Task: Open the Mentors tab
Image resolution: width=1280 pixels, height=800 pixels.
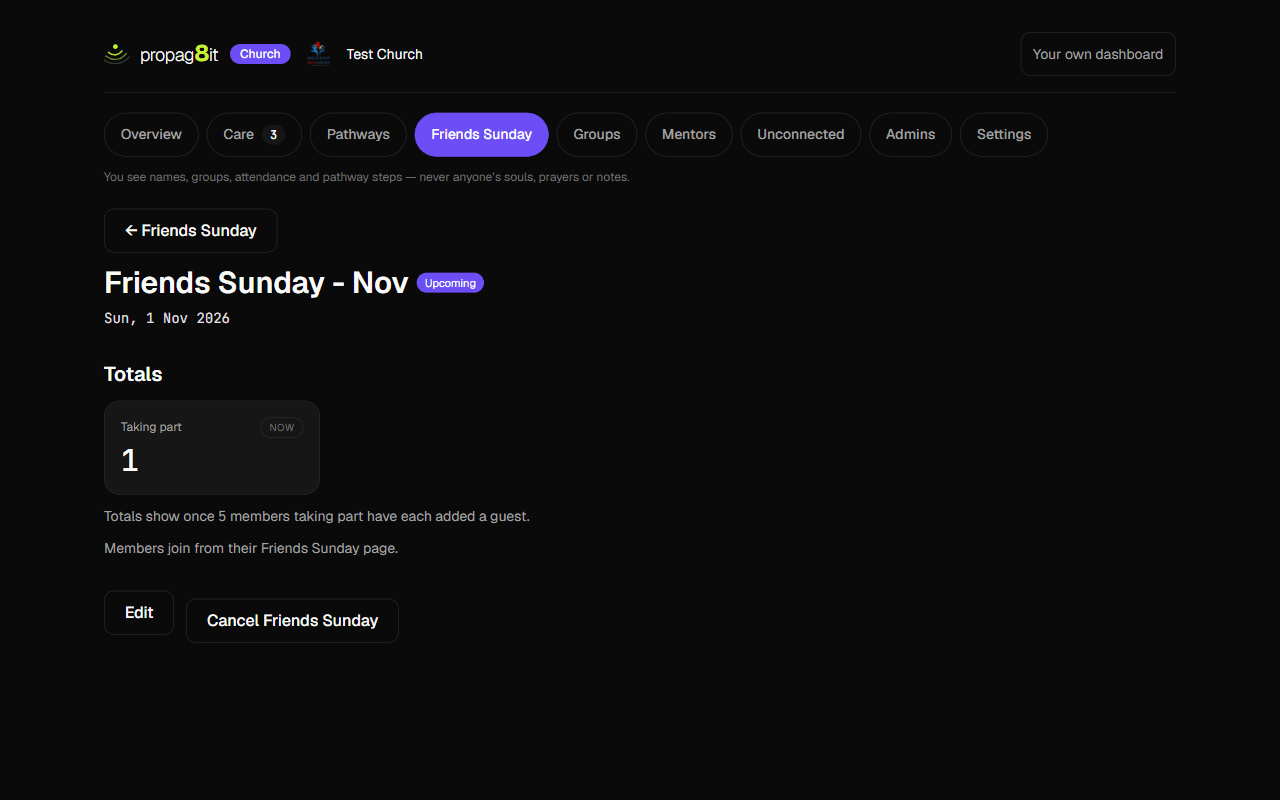Action: point(689,135)
